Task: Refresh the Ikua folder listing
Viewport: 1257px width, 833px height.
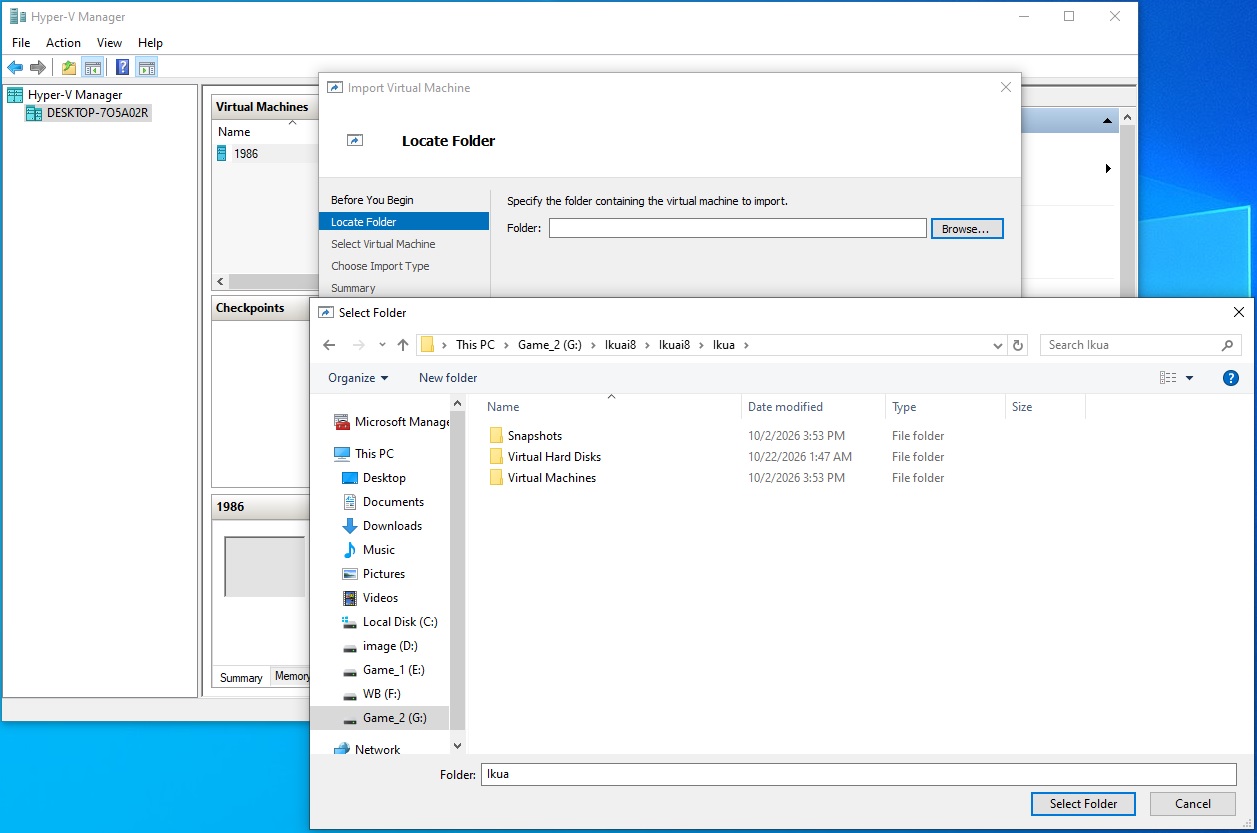Action: pyautogui.click(x=1018, y=345)
